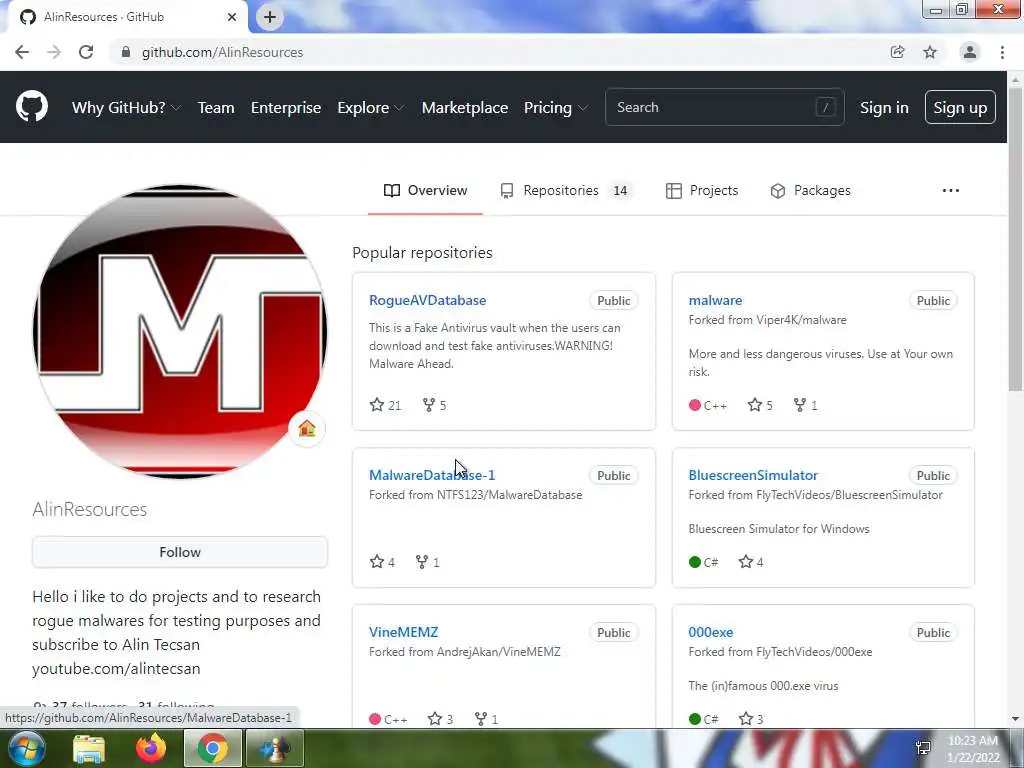Click fork count 5 on RogueAVDatabase
The height and width of the screenshot is (768, 1024).
coord(434,405)
